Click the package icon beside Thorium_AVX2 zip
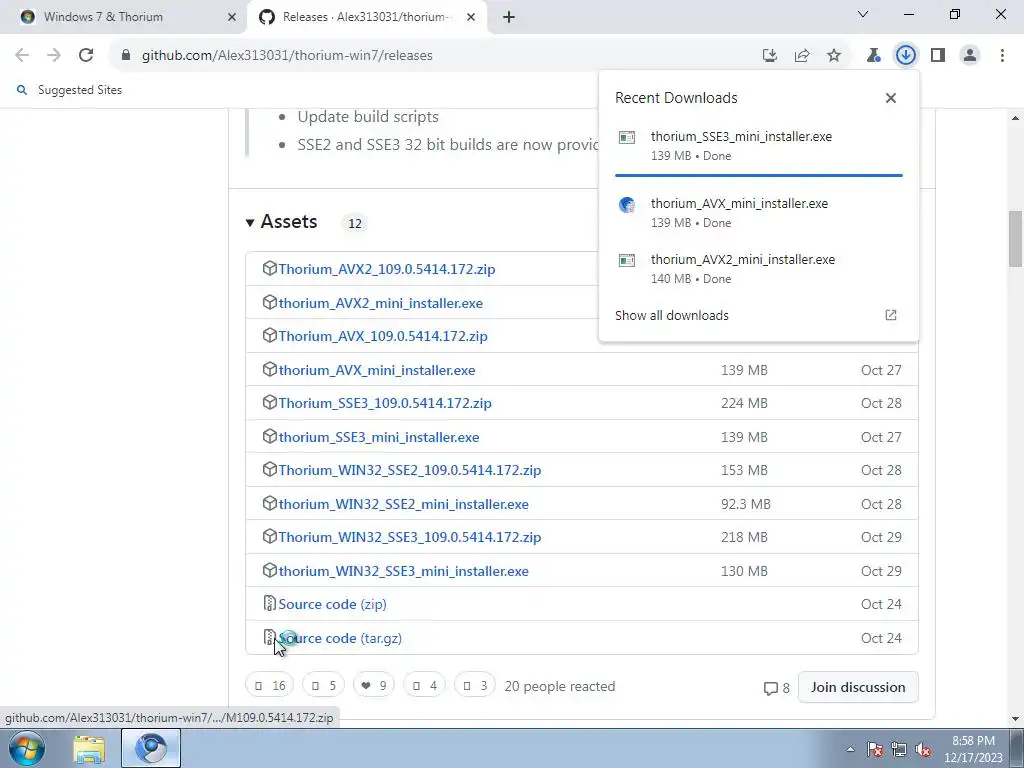 click(x=269, y=268)
